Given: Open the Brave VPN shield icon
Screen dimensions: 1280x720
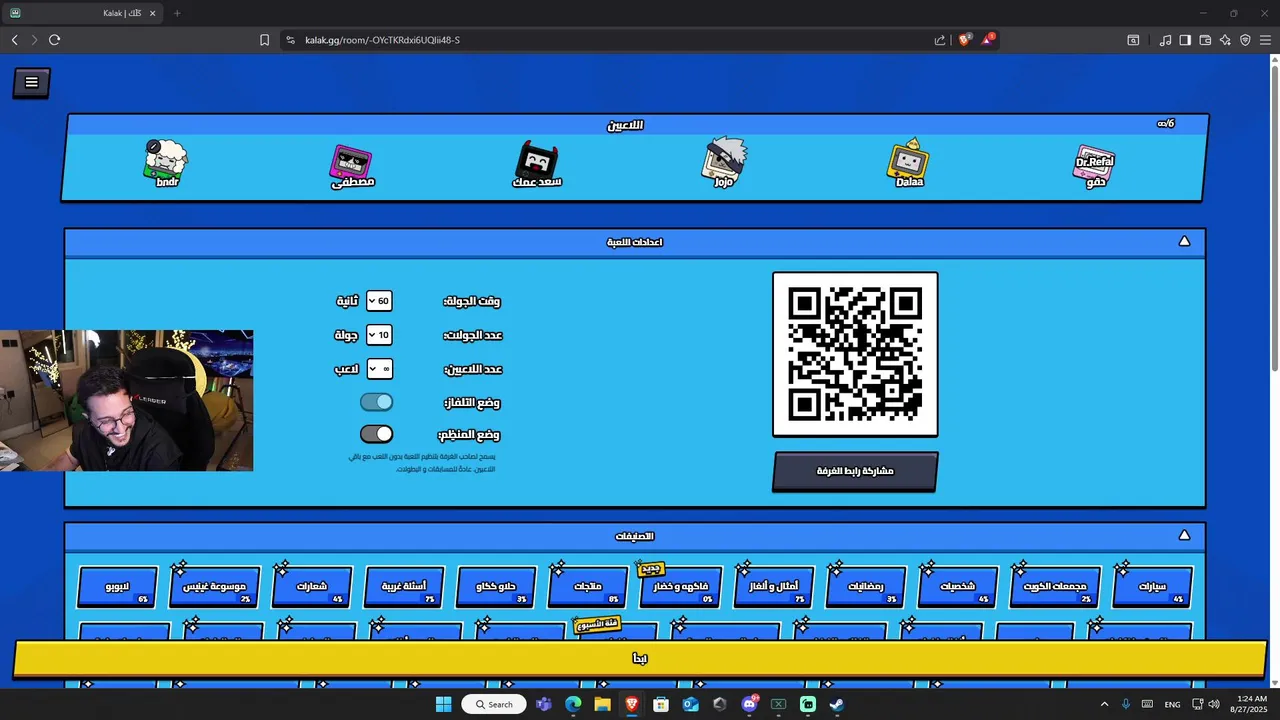Looking at the screenshot, I should [x=1245, y=40].
